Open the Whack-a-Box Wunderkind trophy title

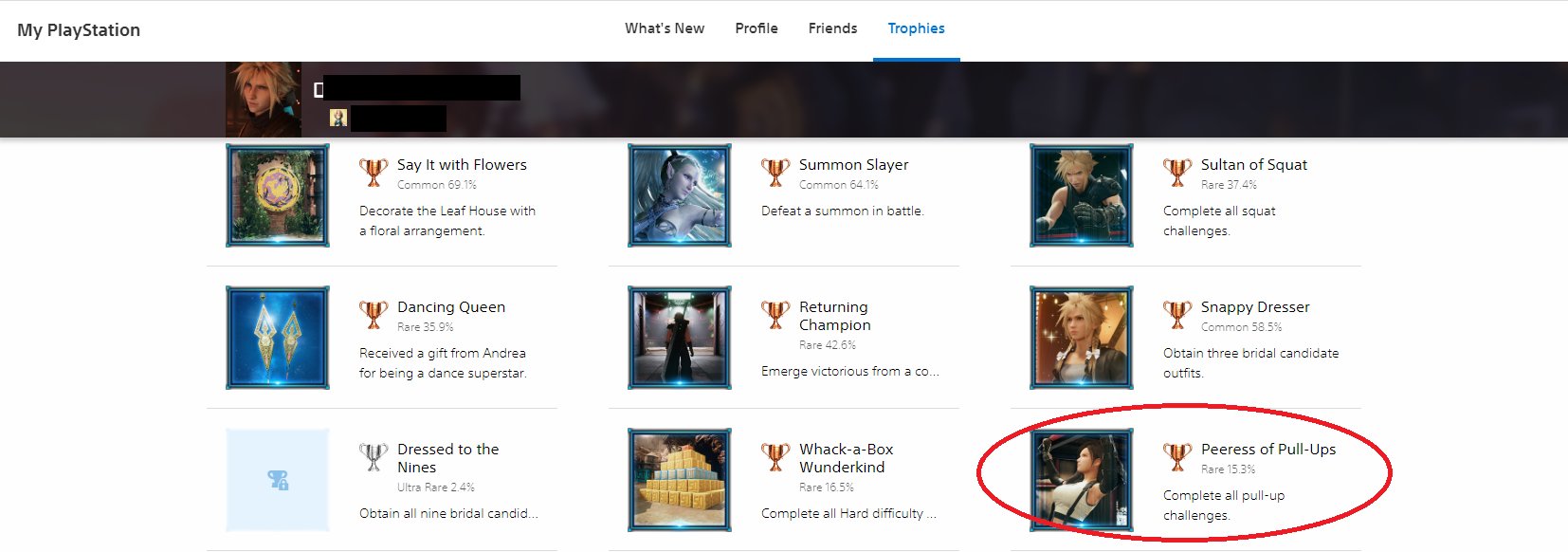(x=846, y=458)
